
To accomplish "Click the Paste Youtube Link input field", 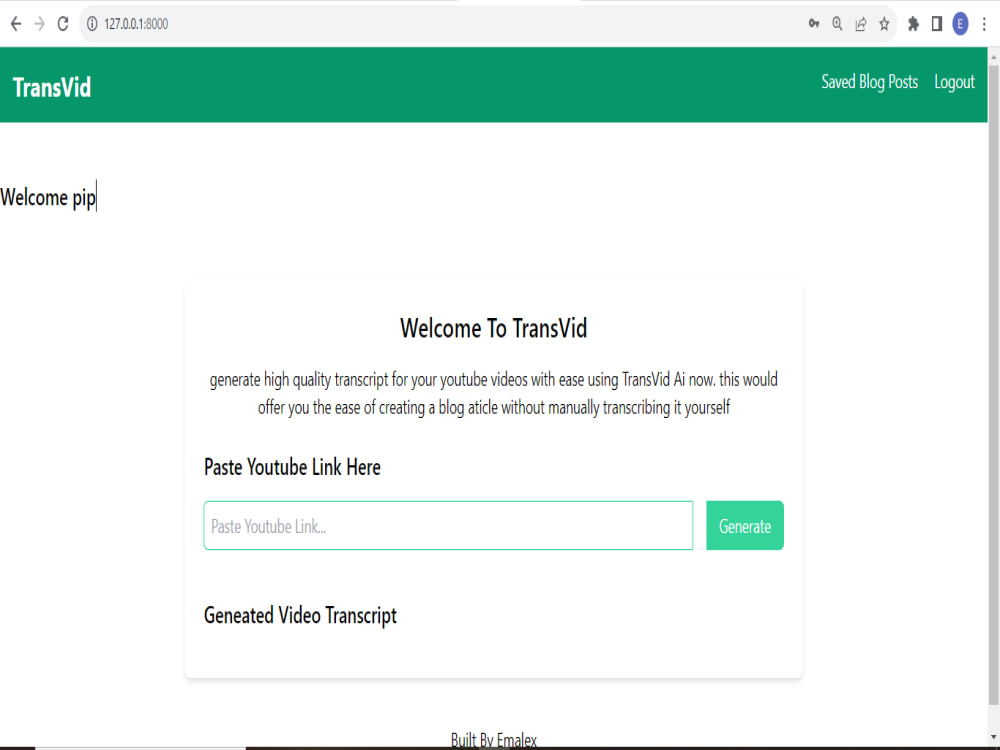I will (448, 525).
